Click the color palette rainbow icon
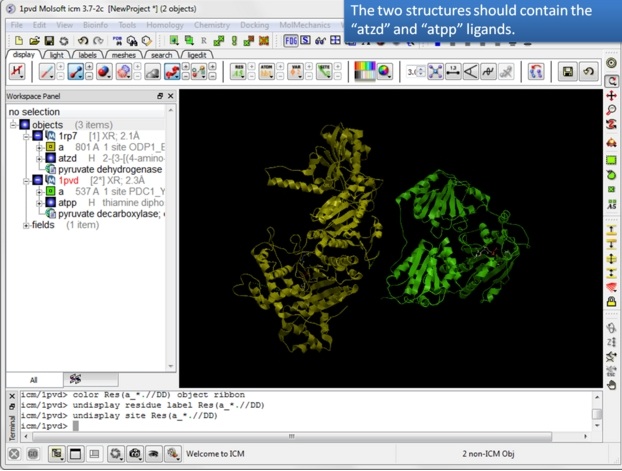 (x=365, y=72)
